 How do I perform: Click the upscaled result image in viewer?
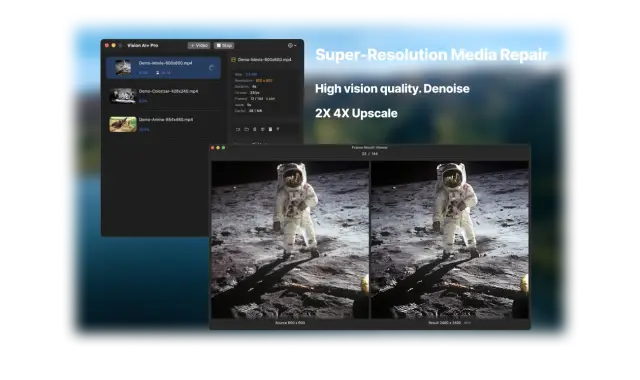click(450, 240)
